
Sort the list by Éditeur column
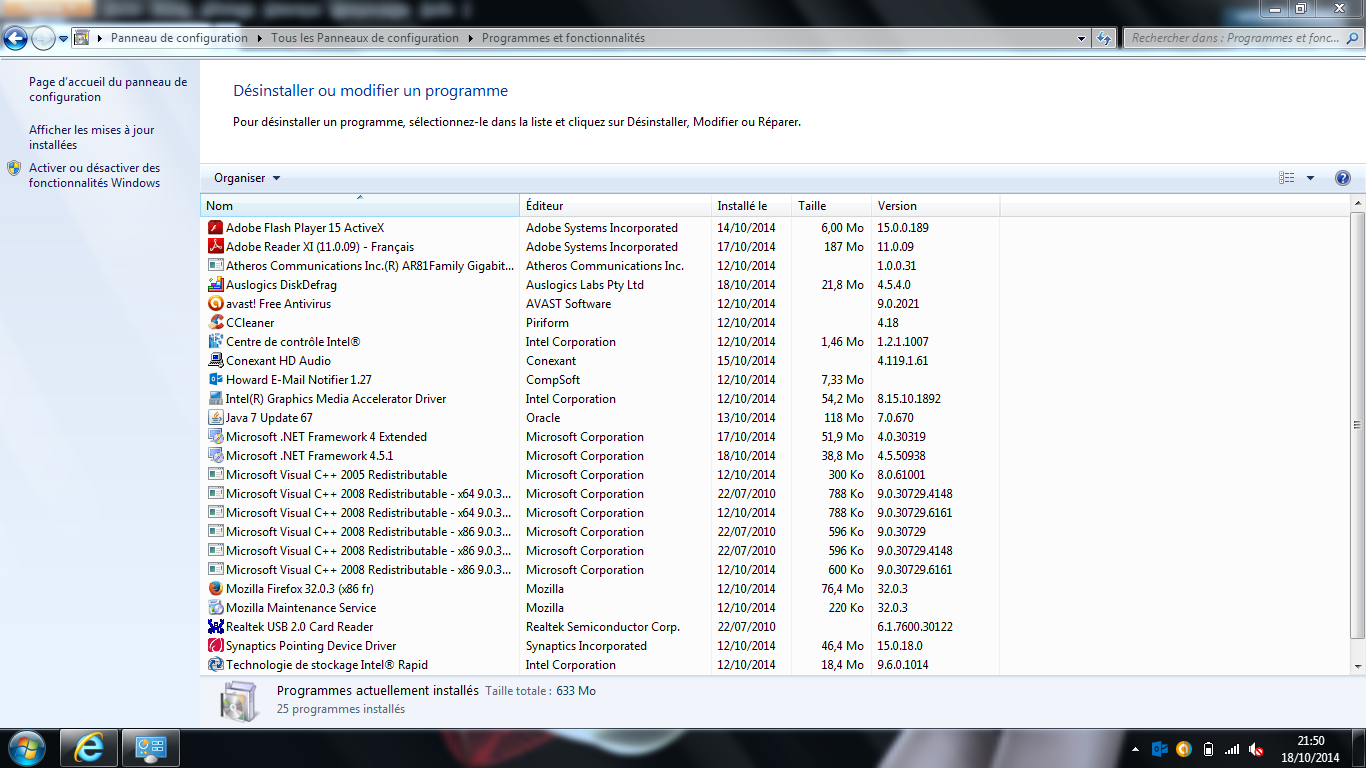pos(616,206)
